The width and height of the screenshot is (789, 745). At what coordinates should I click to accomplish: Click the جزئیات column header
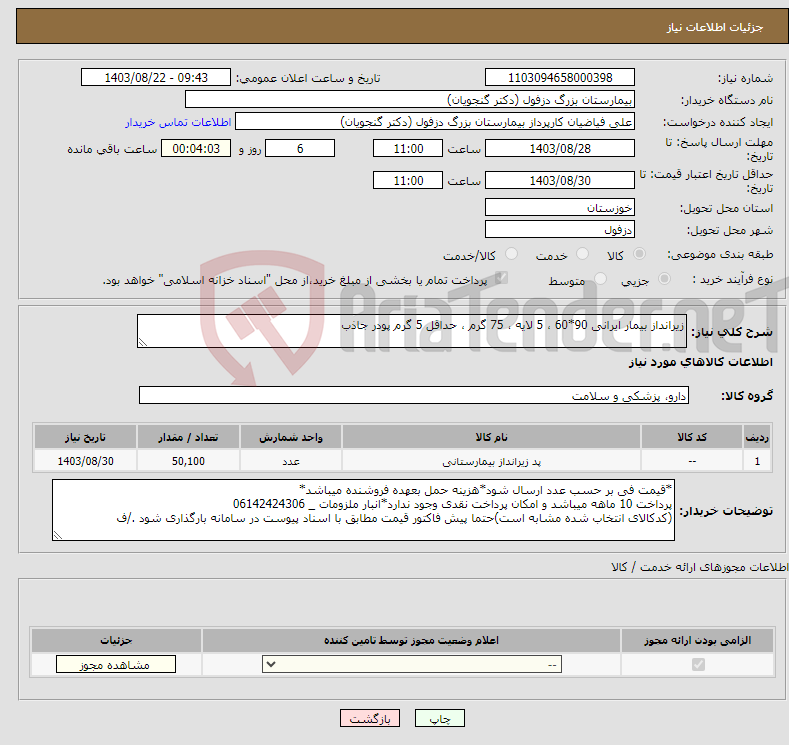tap(116, 640)
